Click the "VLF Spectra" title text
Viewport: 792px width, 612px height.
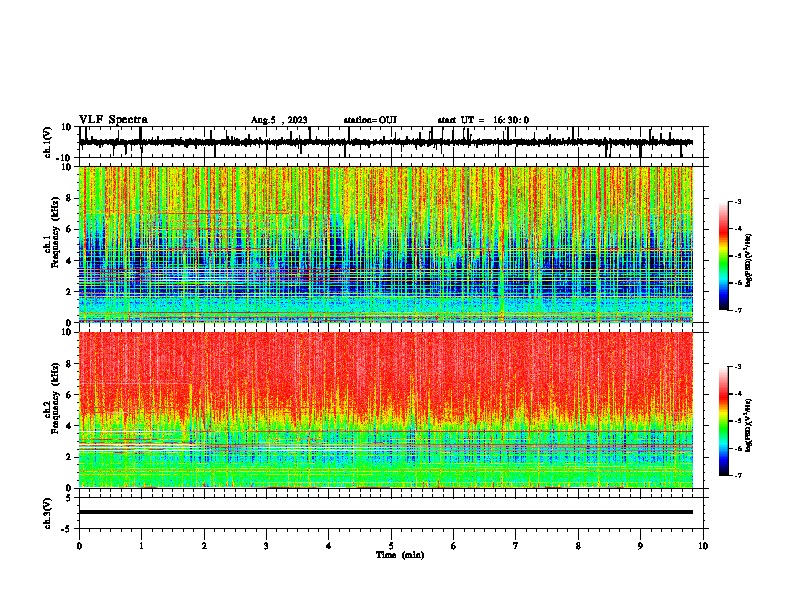click(113, 120)
